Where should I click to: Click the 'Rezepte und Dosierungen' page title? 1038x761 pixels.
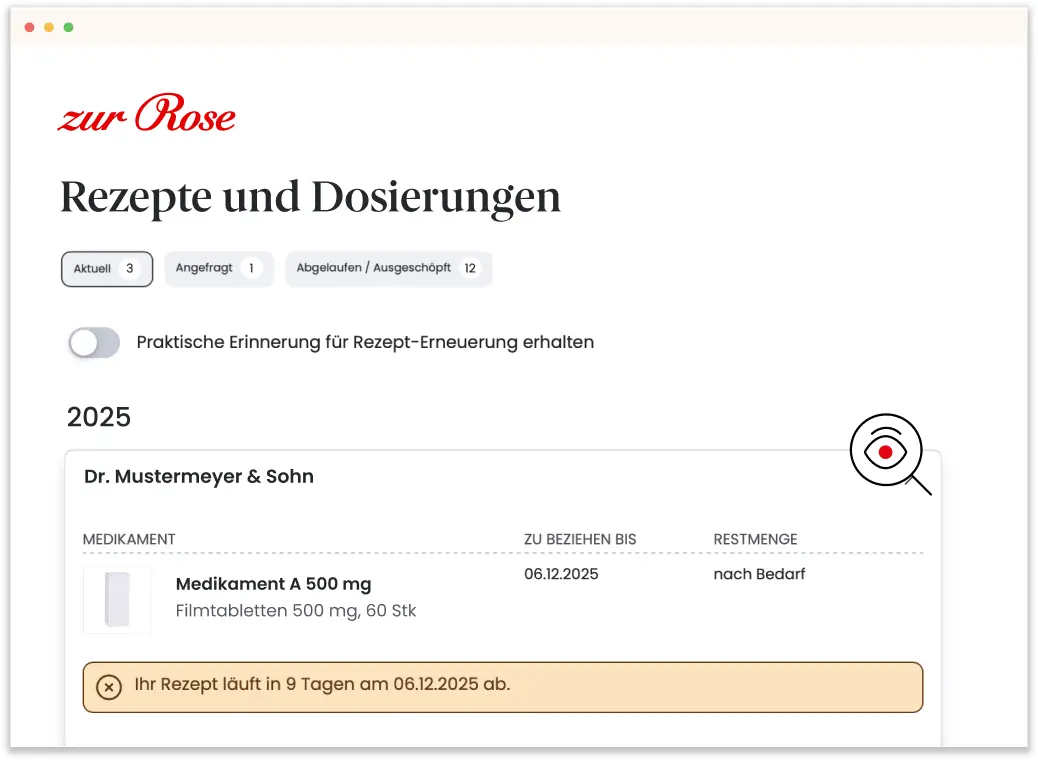pos(310,197)
